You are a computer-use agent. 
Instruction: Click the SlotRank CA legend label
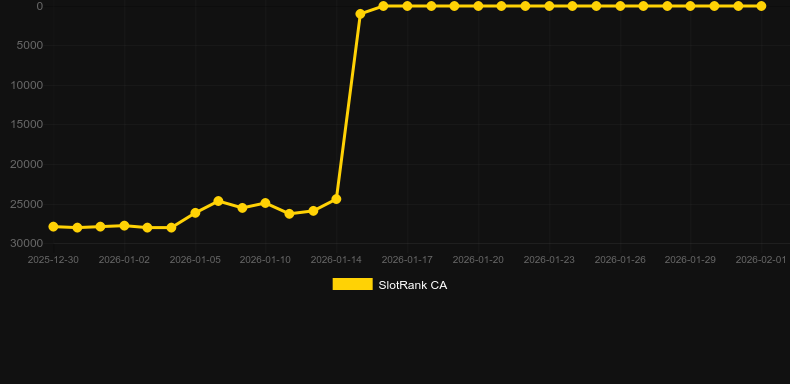(413, 285)
